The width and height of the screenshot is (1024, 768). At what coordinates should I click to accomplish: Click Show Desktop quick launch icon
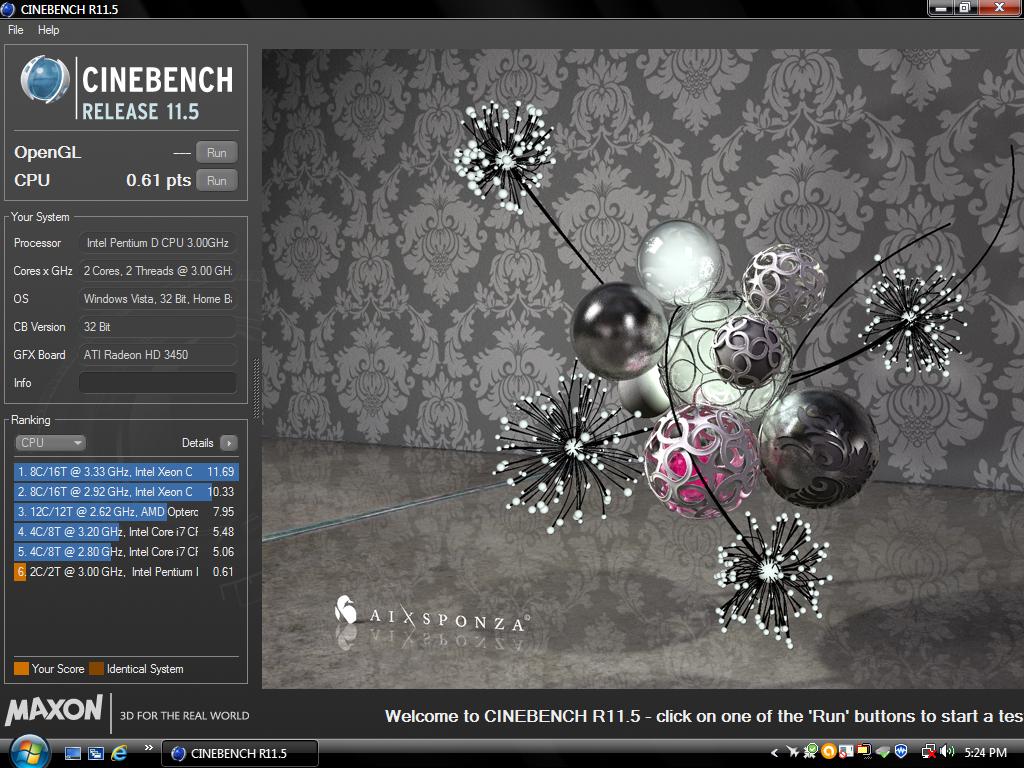(73, 754)
